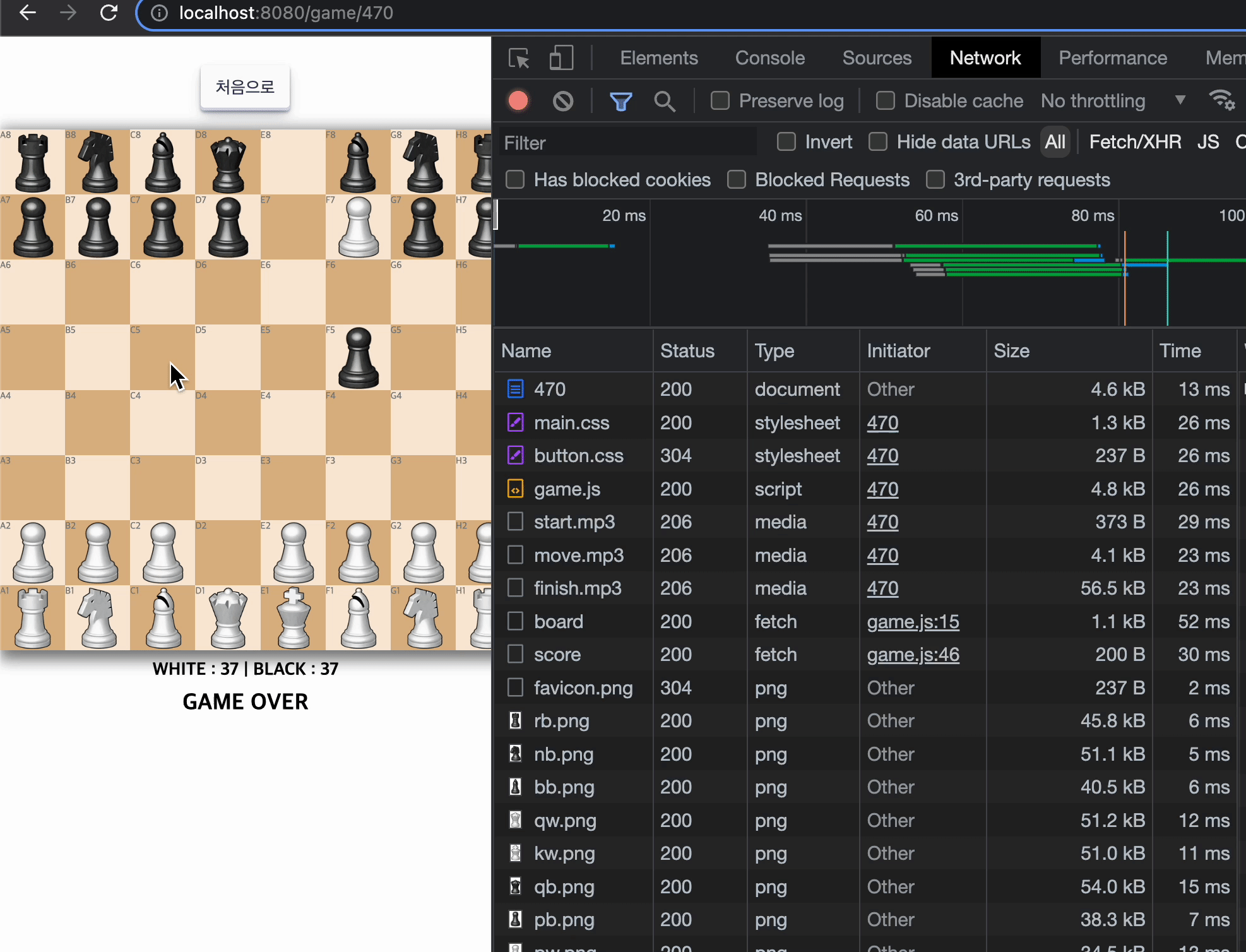The height and width of the screenshot is (952, 1246).
Task: Switch to the Console tab
Action: pos(769,58)
